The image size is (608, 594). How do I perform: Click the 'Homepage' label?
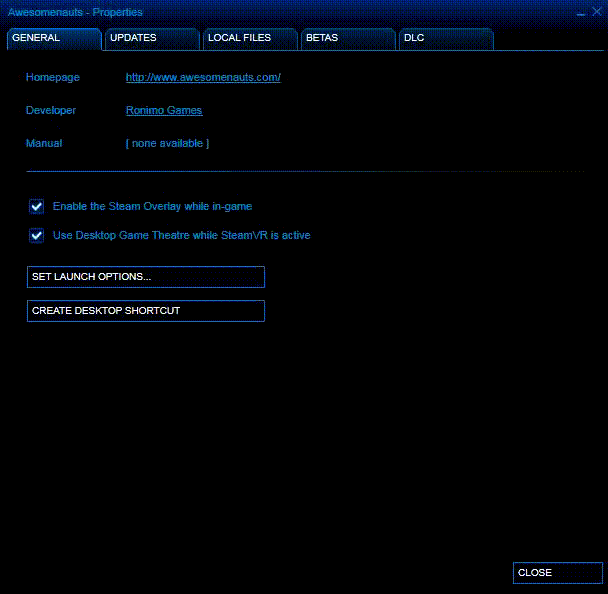(53, 78)
